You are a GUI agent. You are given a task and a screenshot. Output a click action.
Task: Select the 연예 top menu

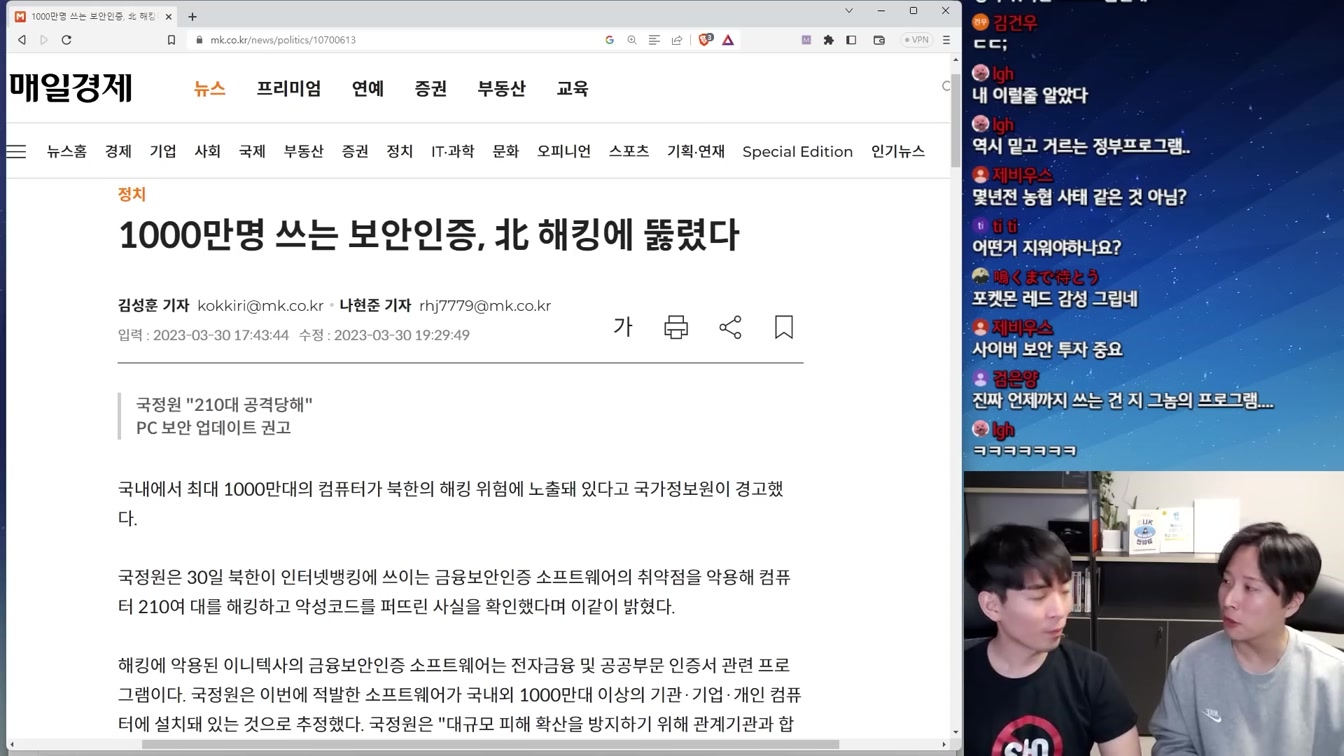368,88
